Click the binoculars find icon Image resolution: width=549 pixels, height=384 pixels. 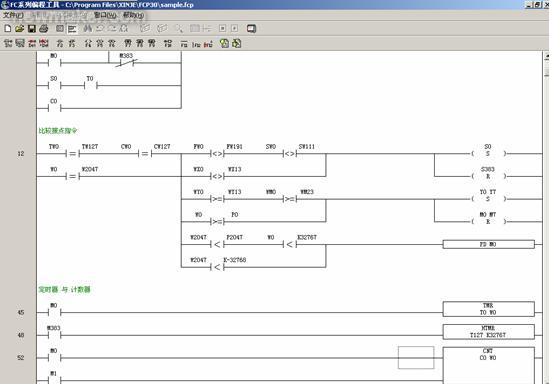88,29
